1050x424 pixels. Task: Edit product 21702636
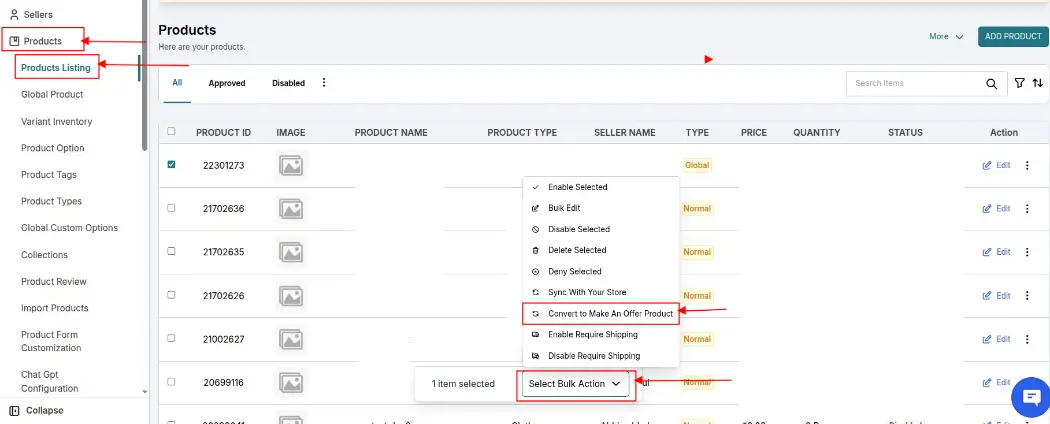(x=996, y=208)
